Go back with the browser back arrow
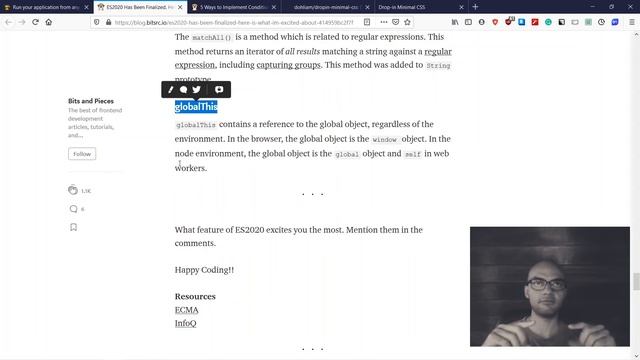The width and height of the screenshot is (640, 360). click(x=9, y=22)
